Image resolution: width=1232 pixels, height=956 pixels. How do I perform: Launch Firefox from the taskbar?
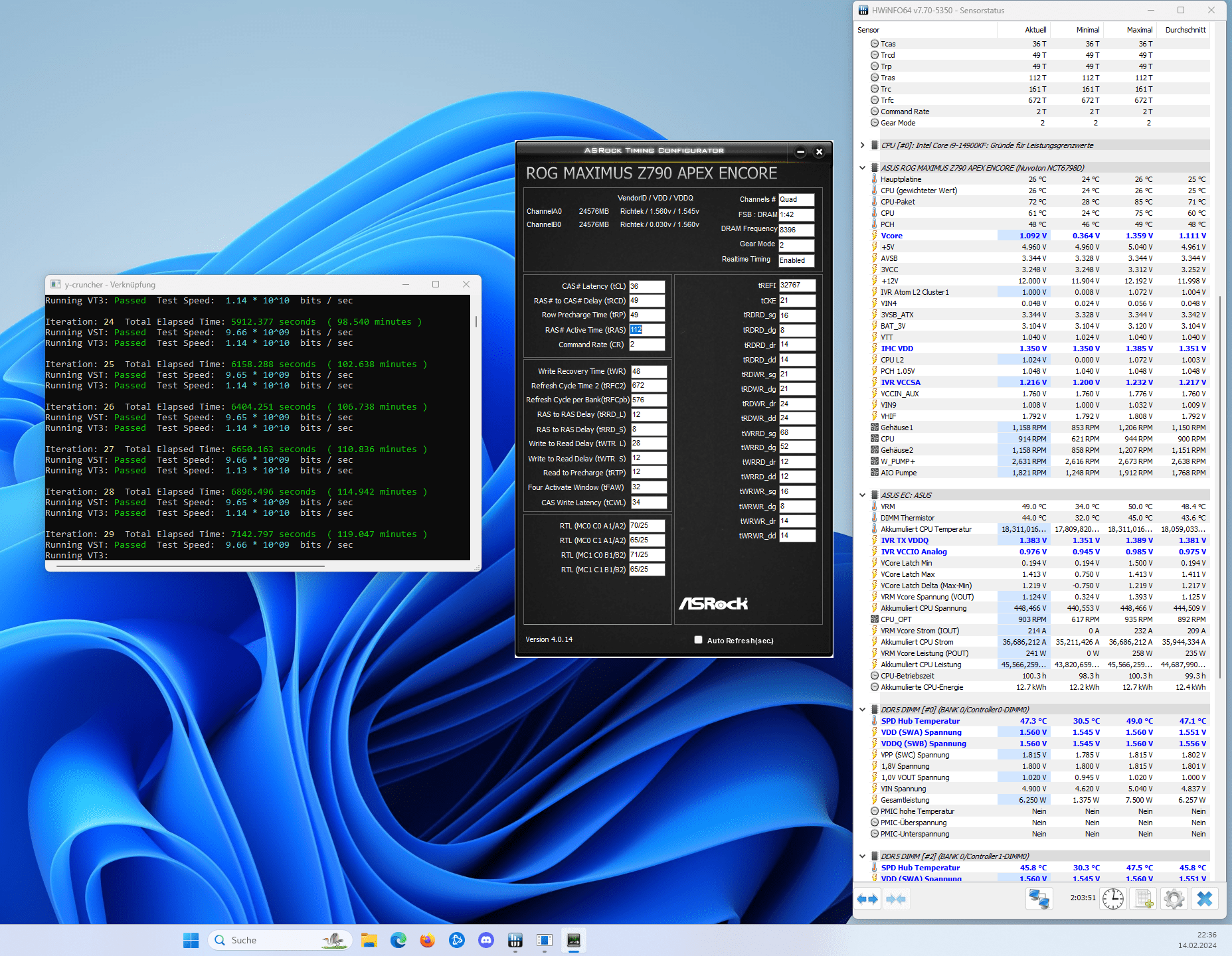pyautogui.click(x=428, y=940)
